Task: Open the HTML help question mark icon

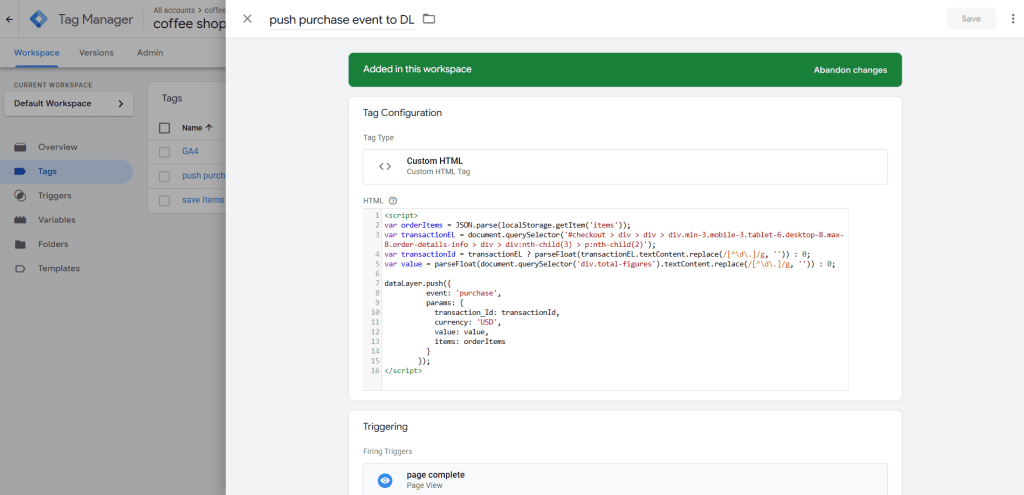Action: click(x=393, y=201)
